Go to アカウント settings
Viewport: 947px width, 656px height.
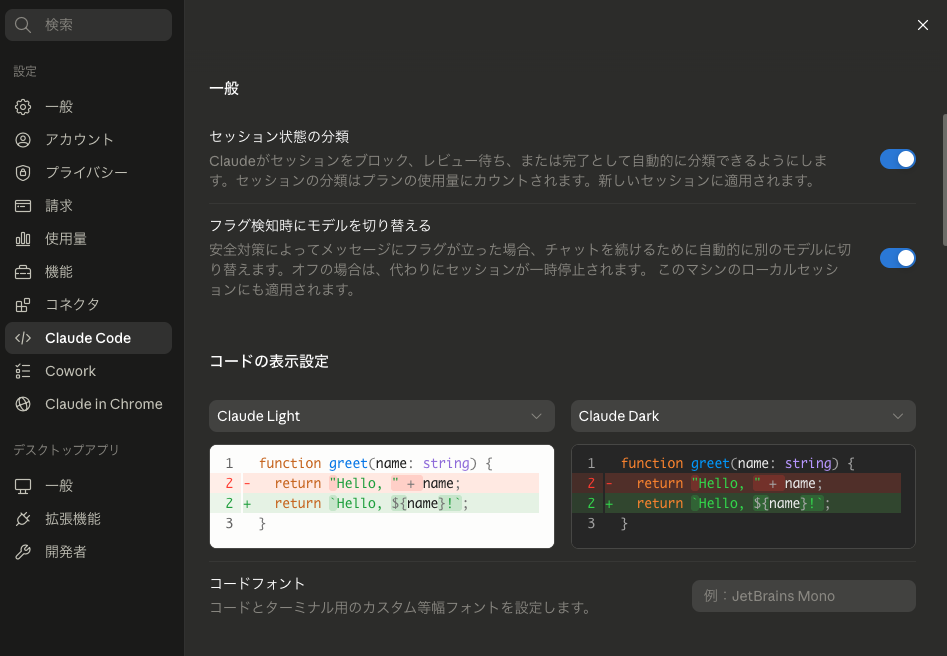click(88, 140)
